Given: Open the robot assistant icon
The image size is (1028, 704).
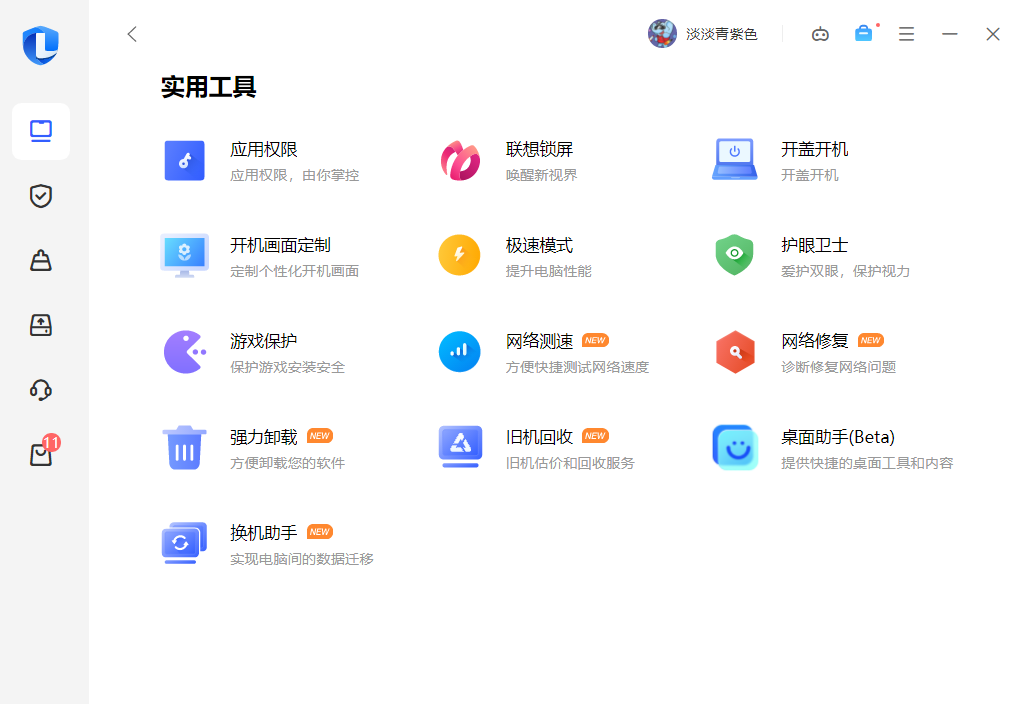Looking at the screenshot, I should point(820,34).
